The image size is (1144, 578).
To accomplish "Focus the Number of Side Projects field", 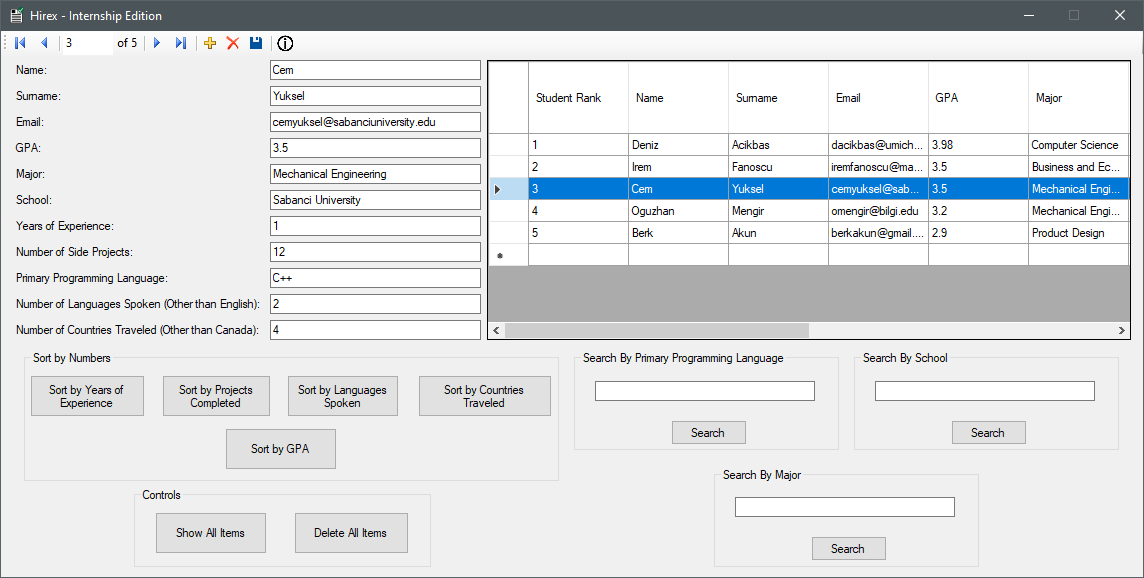I will tap(375, 252).
